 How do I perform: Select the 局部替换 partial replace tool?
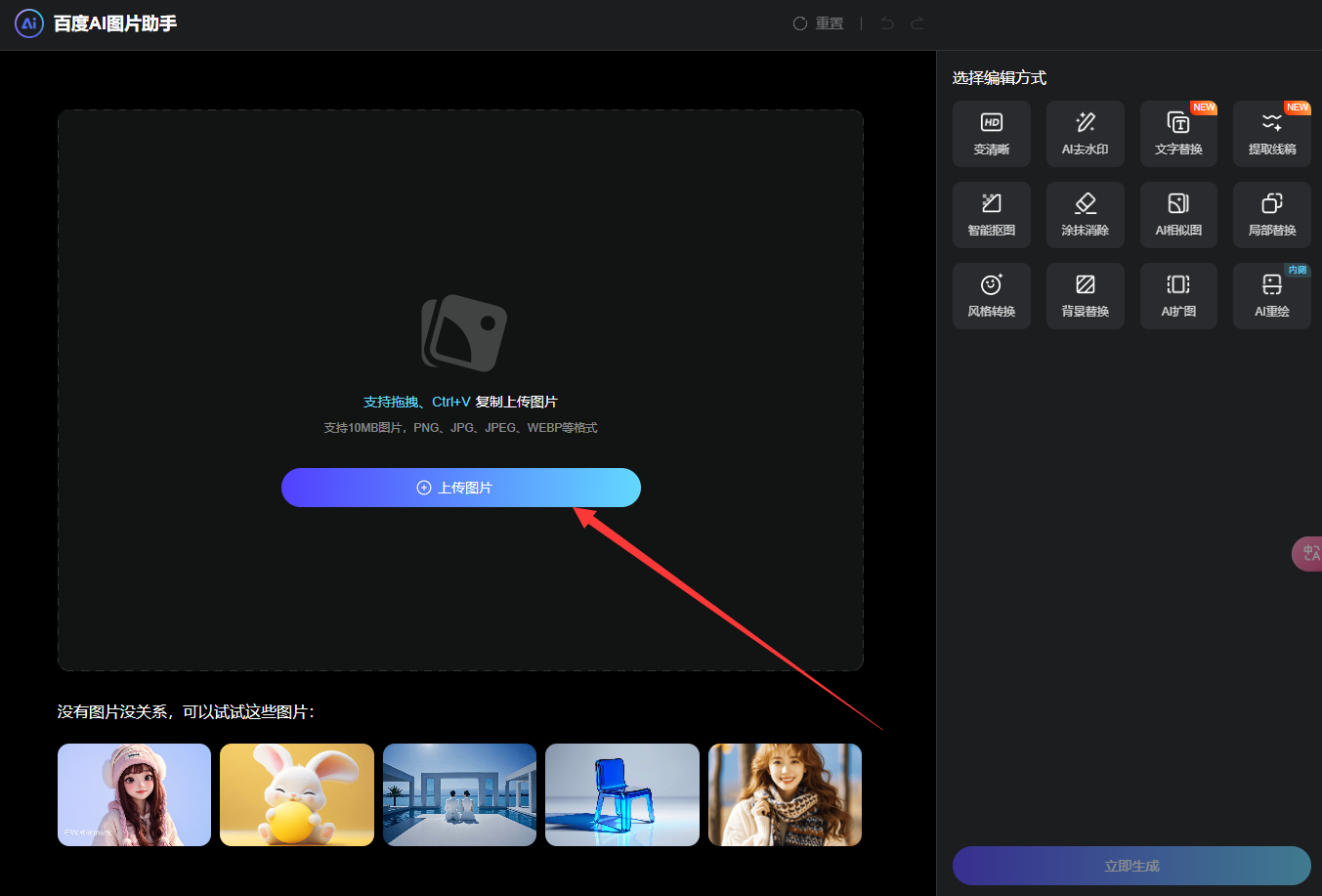(x=1272, y=215)
